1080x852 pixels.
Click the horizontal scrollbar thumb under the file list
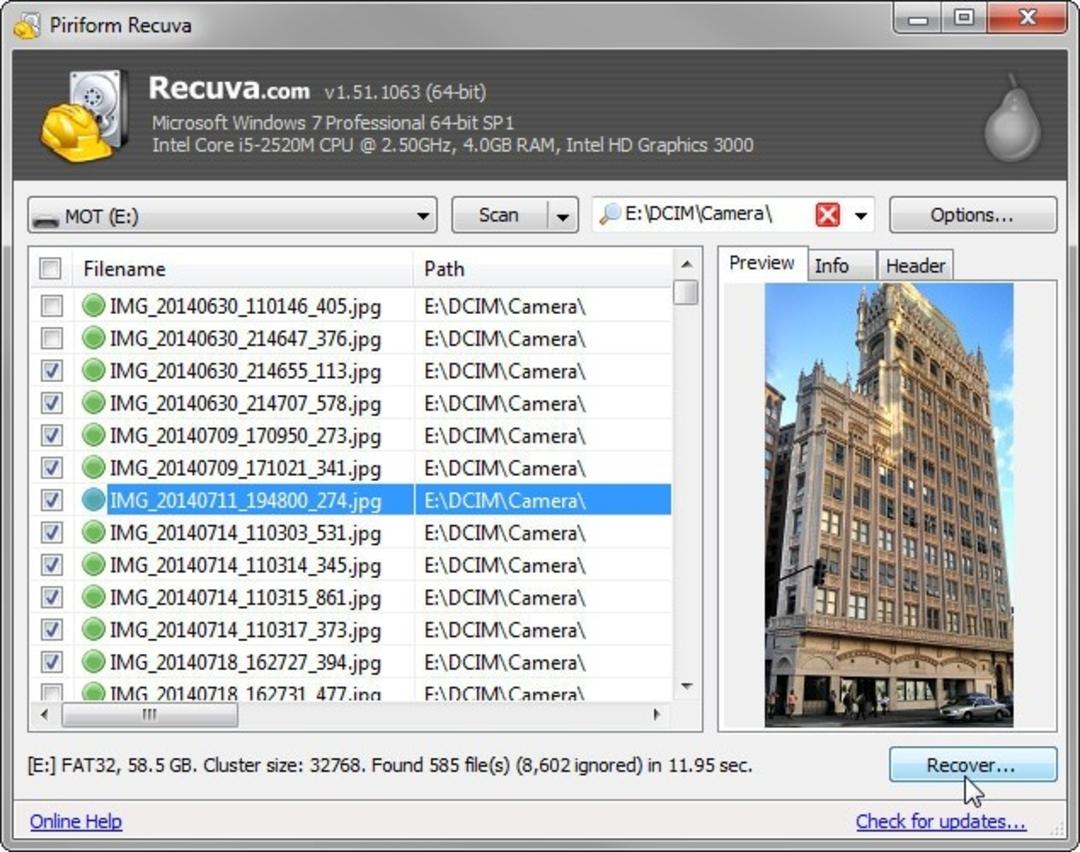coord(149,714)
